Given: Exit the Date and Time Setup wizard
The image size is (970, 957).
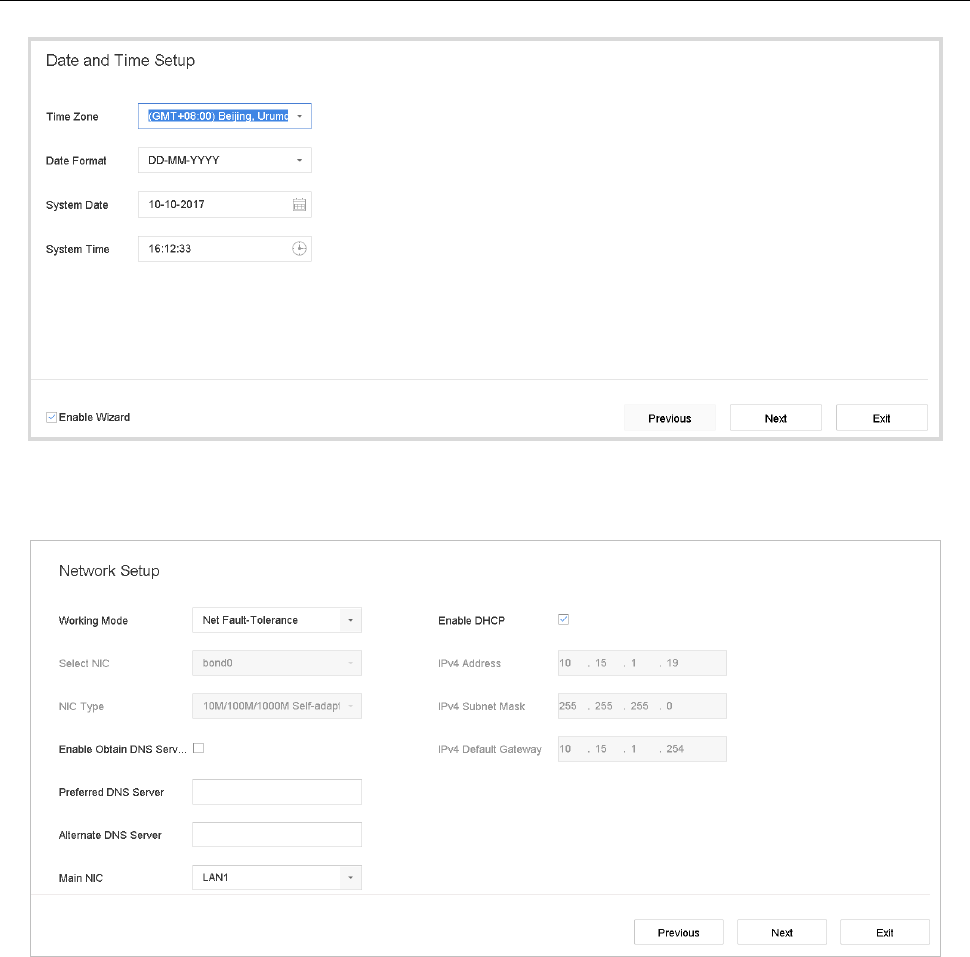Looking at the screenshot, I should pyautogui.click(x=881, y=418).
